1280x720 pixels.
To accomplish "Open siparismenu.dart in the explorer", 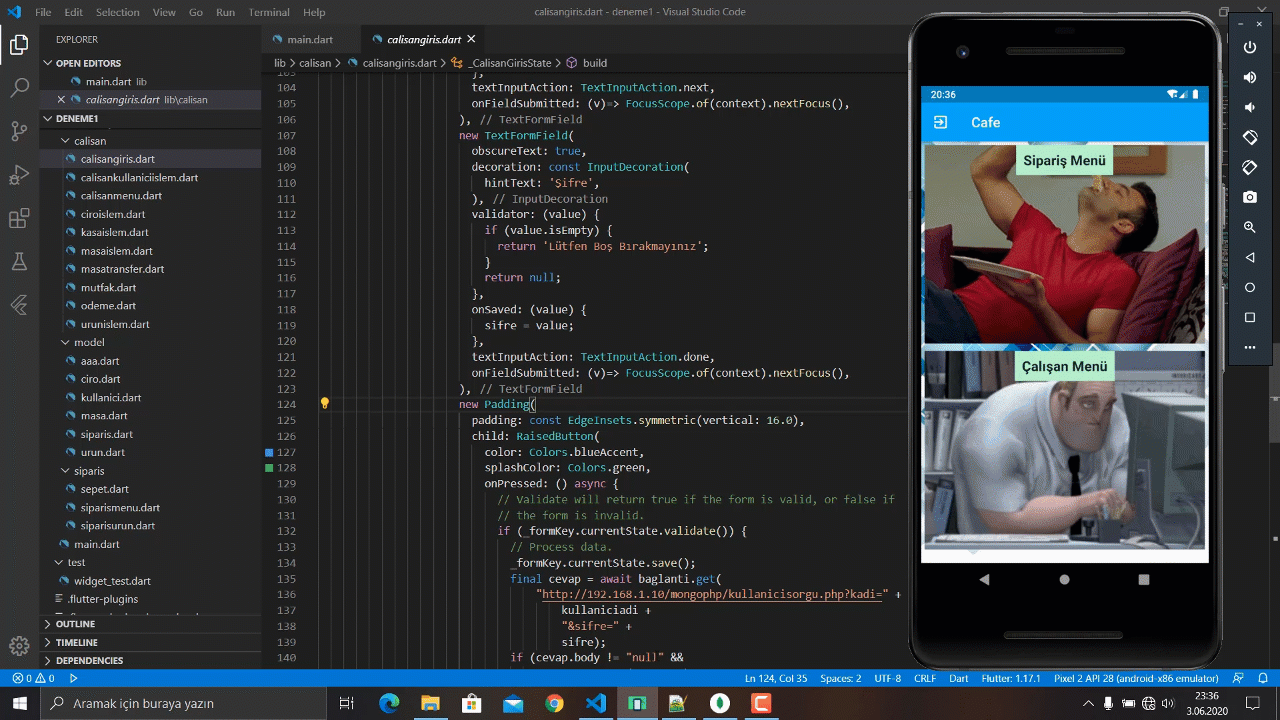I will (120, 507).
